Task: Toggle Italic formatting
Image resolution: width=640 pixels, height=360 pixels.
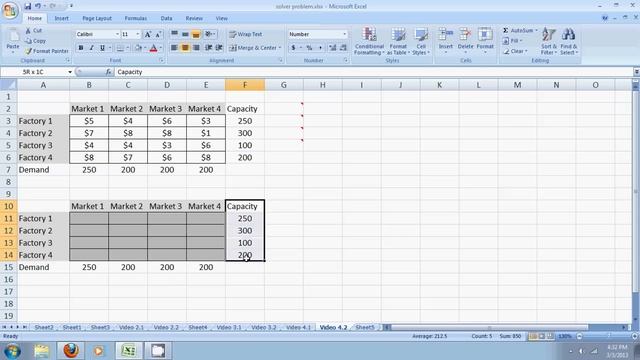Action: 91,48
